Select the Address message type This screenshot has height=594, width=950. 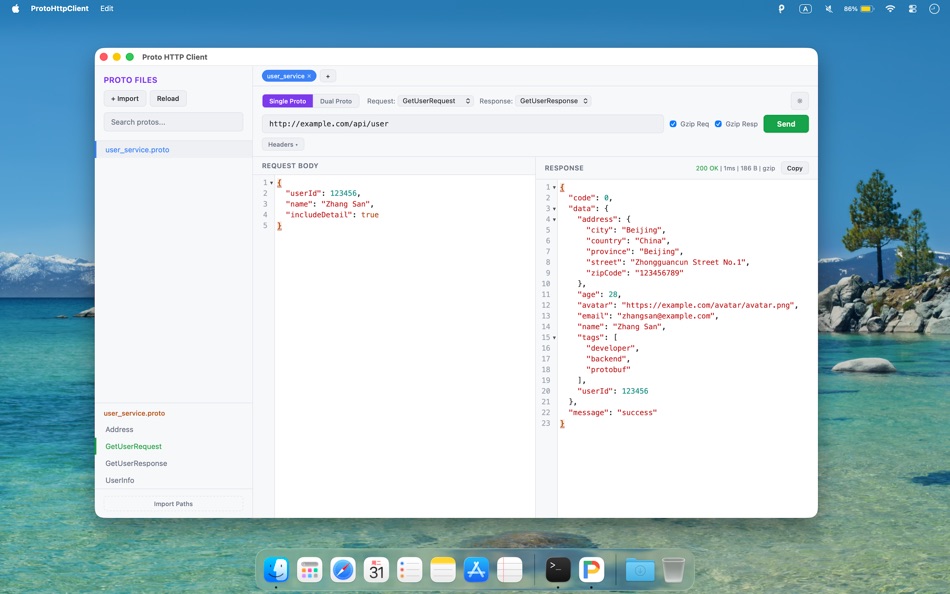(x=174, y=430)
